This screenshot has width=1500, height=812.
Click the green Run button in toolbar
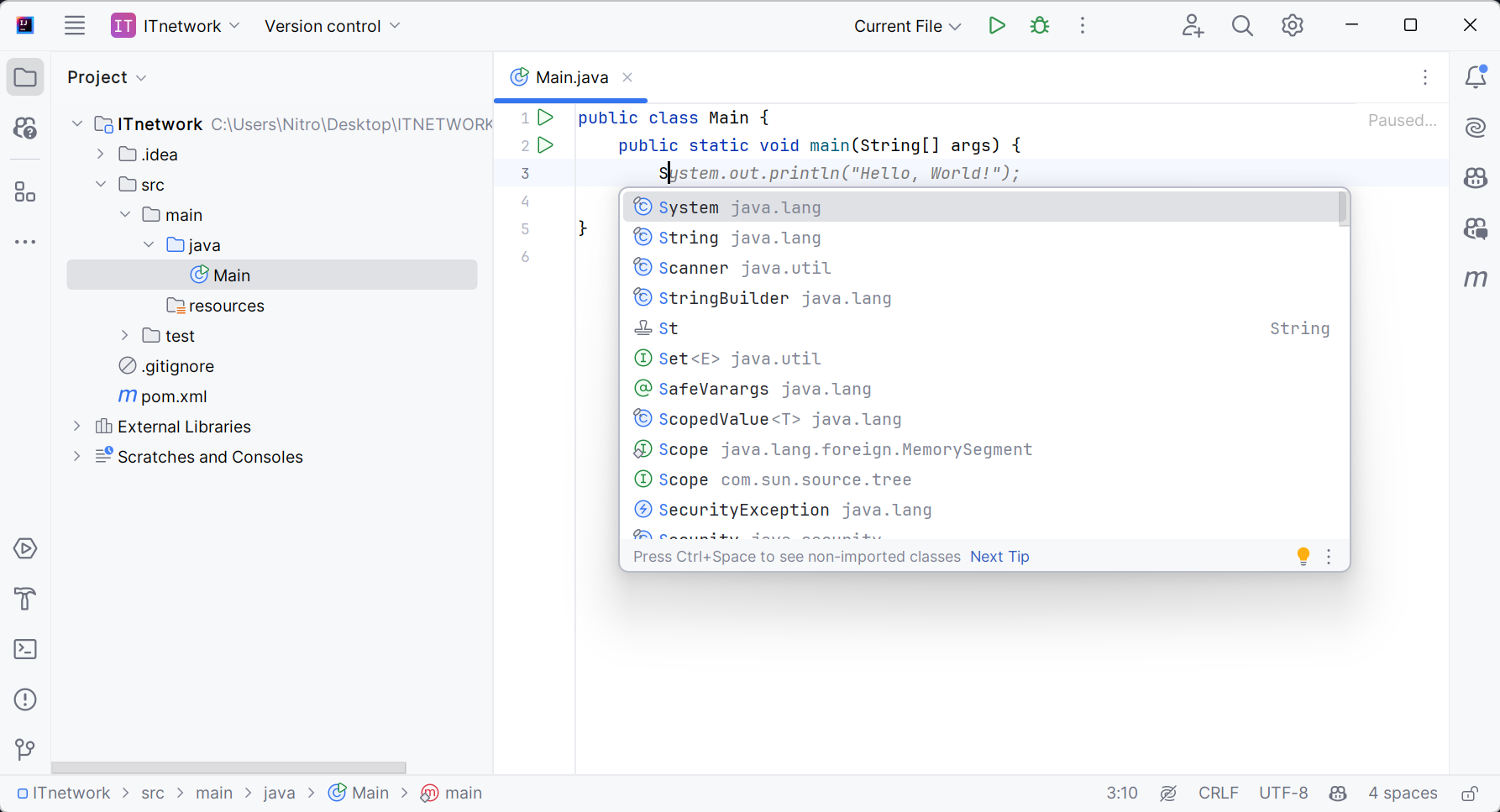[997, 26]
